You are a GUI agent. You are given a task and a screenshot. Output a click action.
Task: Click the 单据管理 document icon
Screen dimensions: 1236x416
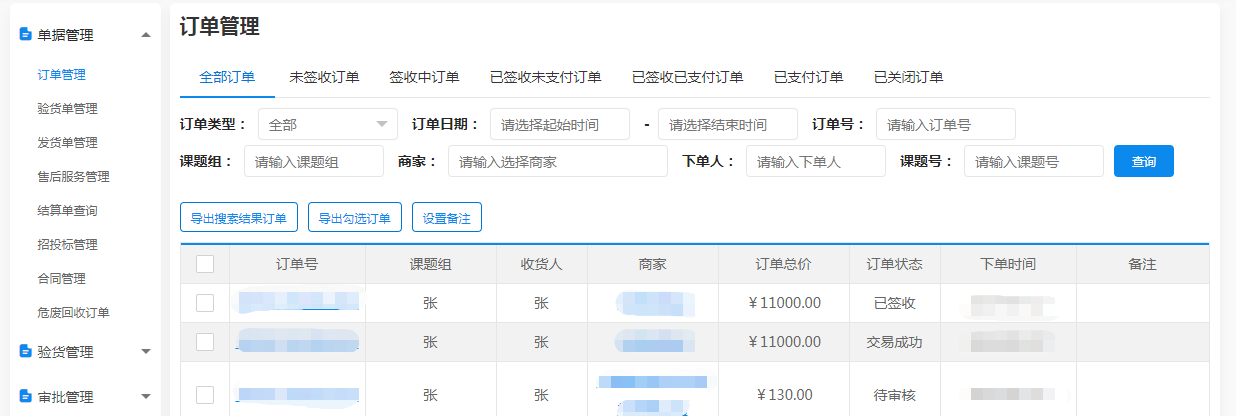click(x=26, y=35)
